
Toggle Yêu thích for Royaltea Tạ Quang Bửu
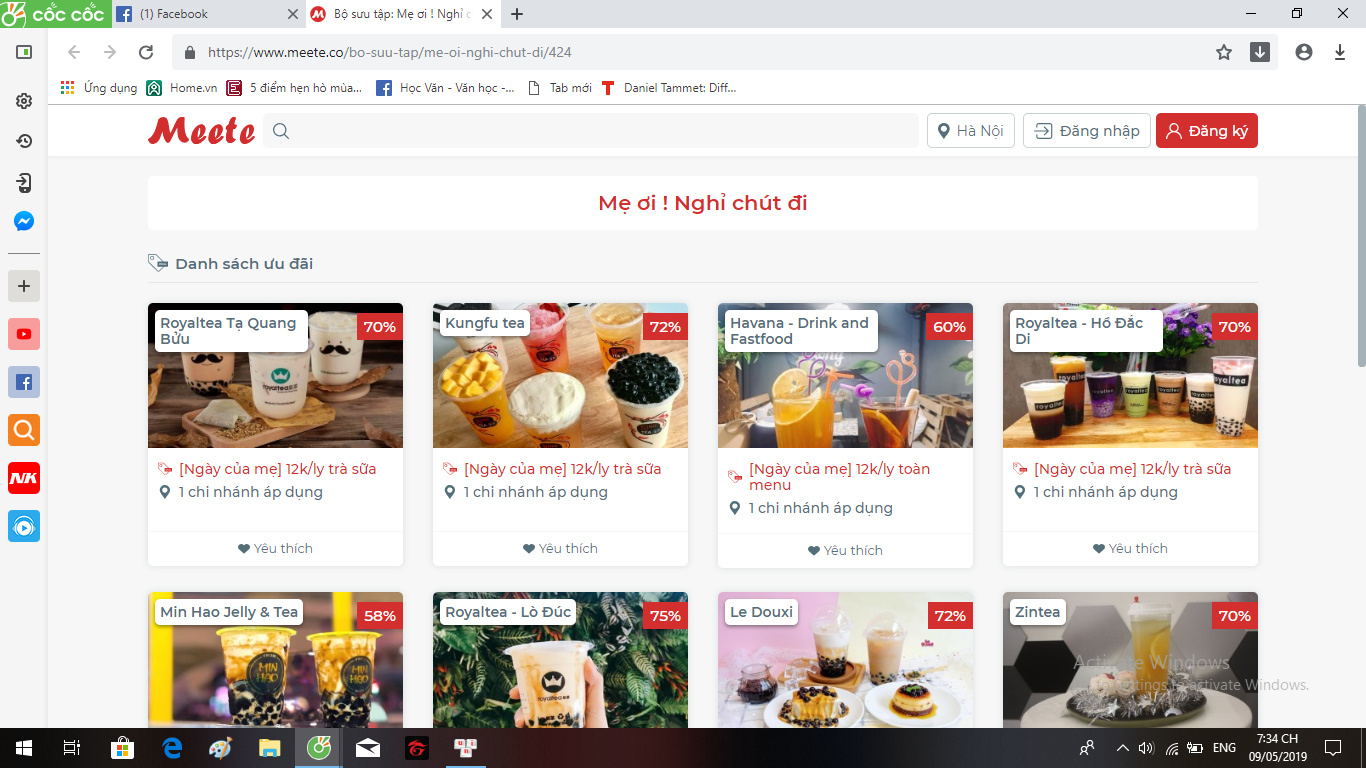click(x=275, y=548)
